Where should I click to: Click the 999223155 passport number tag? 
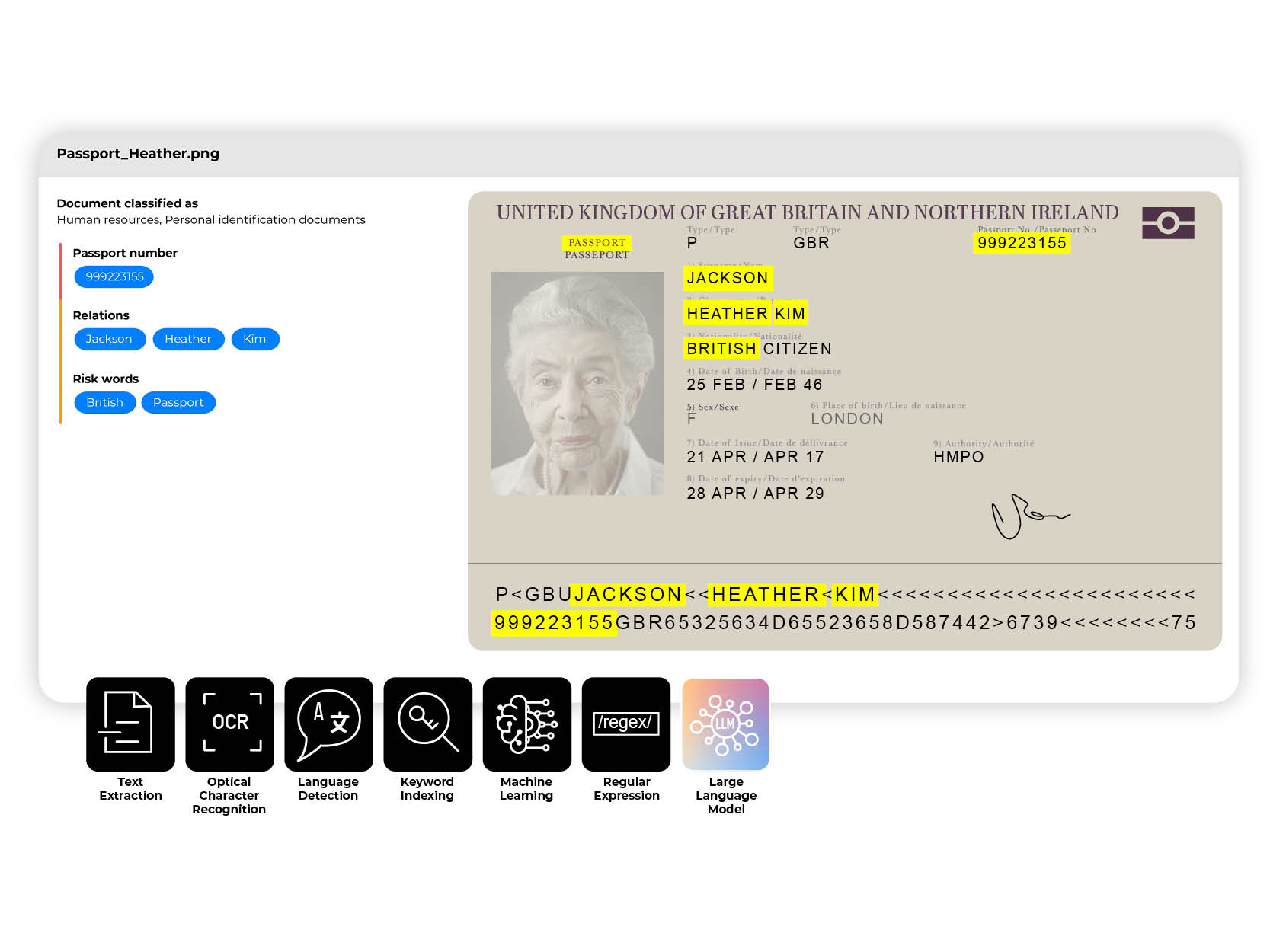pos(114,276)
